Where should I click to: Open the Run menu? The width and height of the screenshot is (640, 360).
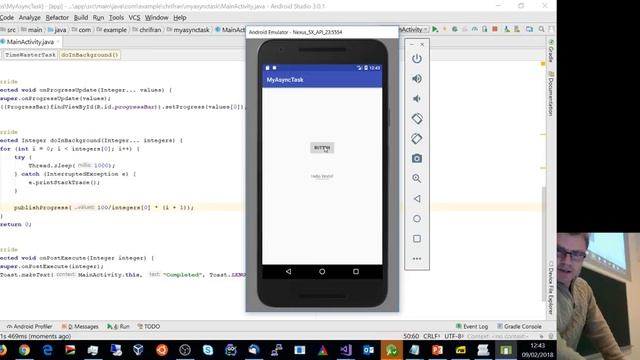(x=98, y=18)
